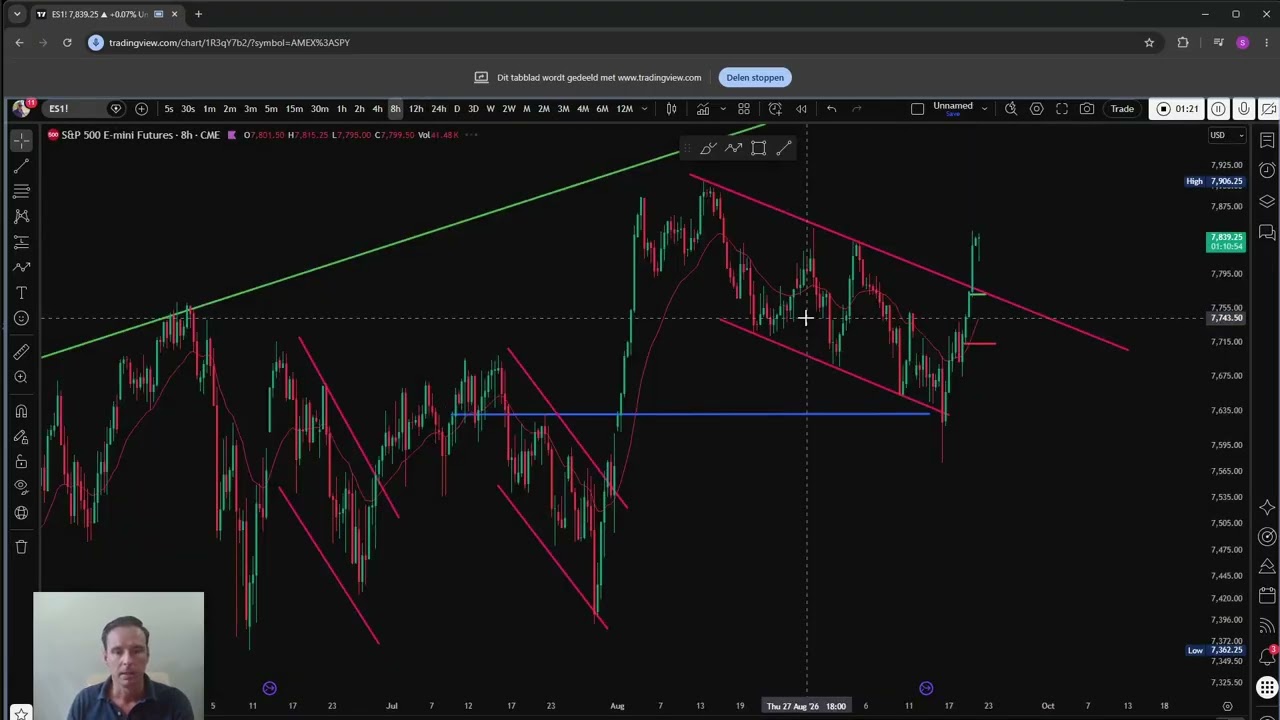This screenshot has width=1280, height=720.
Task: Select the crosshair cursor tool
Action: [x=21, y=141]
